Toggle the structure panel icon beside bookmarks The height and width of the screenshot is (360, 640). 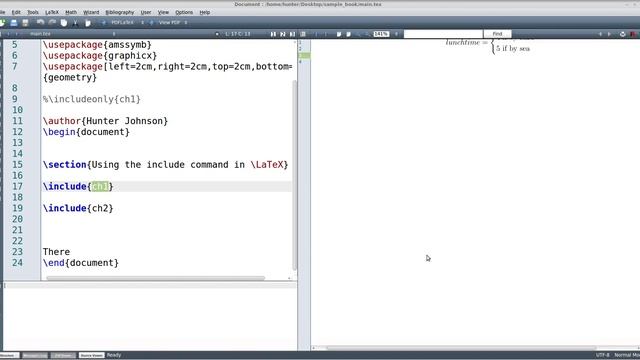[303, 34]
